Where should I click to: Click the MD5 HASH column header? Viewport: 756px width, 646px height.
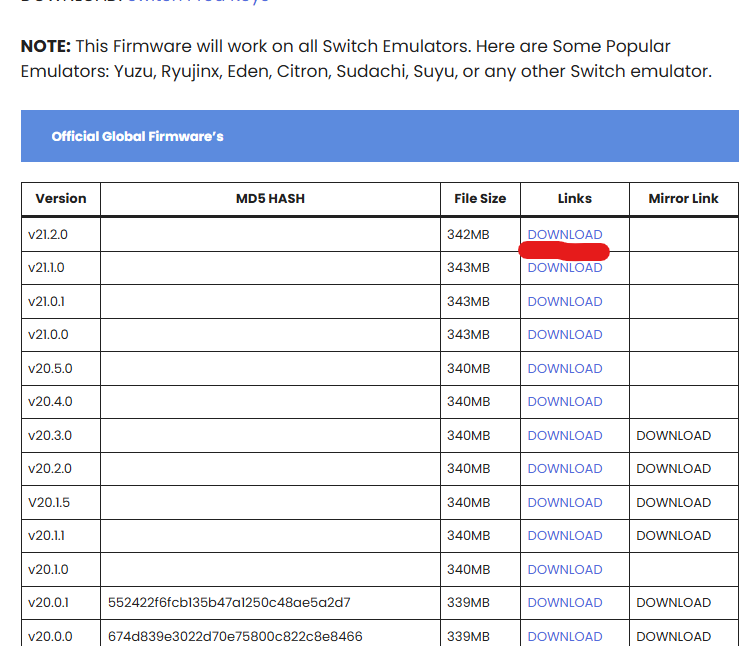tap(270, 199)
